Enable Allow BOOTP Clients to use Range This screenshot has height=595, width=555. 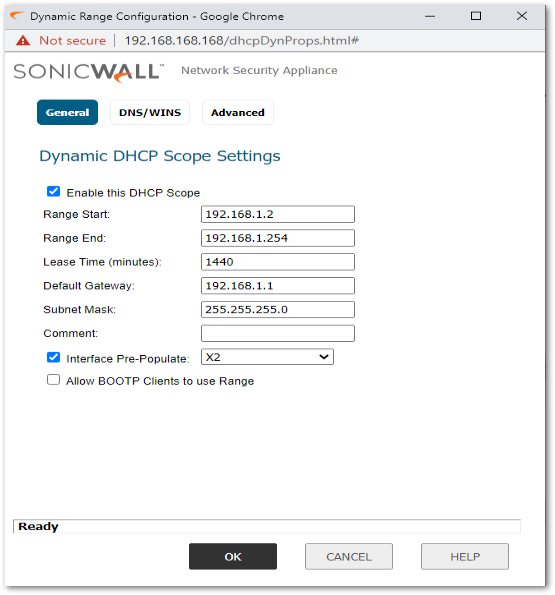coord(53,380)
